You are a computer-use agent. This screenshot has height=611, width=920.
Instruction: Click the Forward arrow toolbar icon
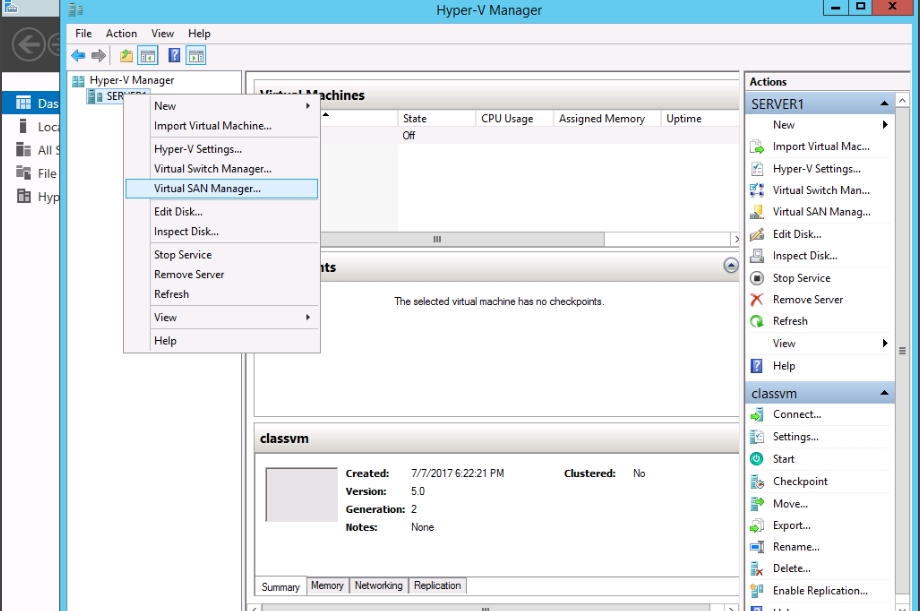(x=99, y=56)
